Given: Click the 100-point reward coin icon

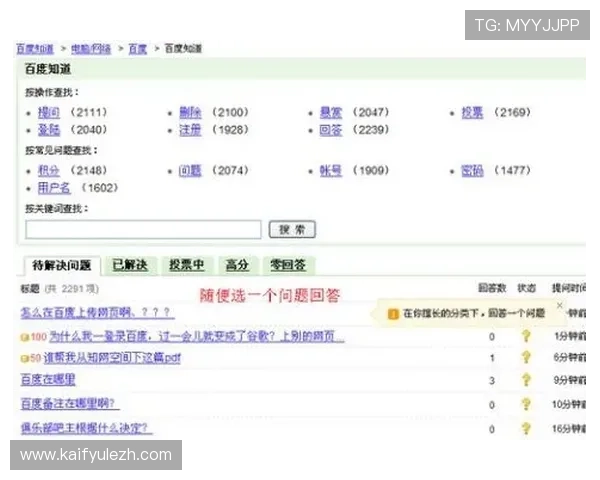Looking at the screenshot, I should click(24, 337).
